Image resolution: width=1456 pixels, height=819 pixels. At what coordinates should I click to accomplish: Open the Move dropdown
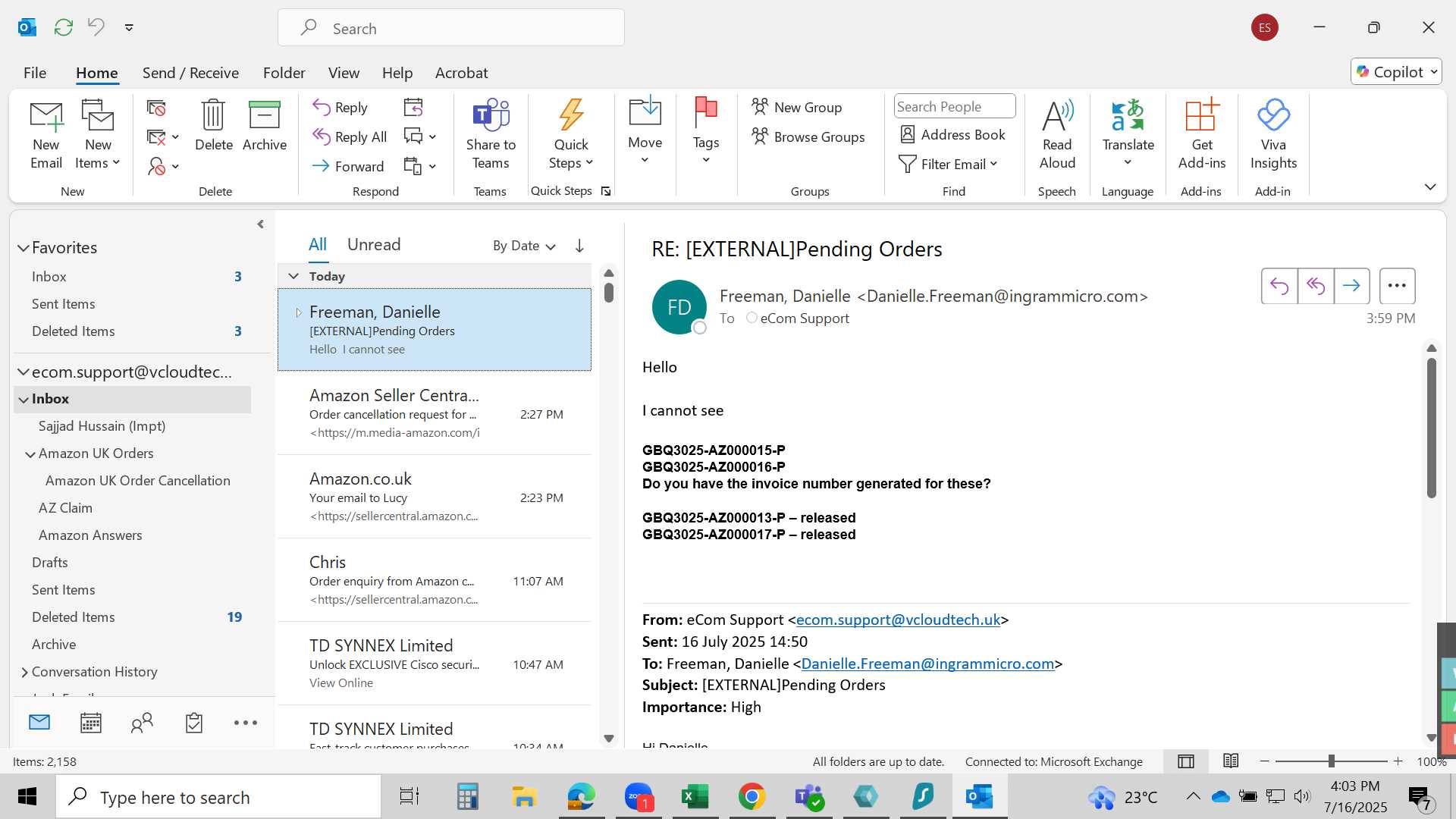645,130
